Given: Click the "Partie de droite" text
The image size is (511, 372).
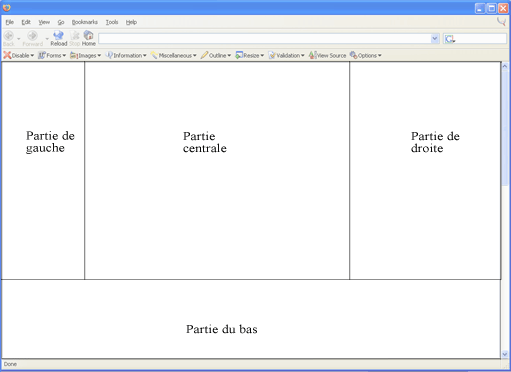Looking at the screenshot, I should click(x=435, y=142).
